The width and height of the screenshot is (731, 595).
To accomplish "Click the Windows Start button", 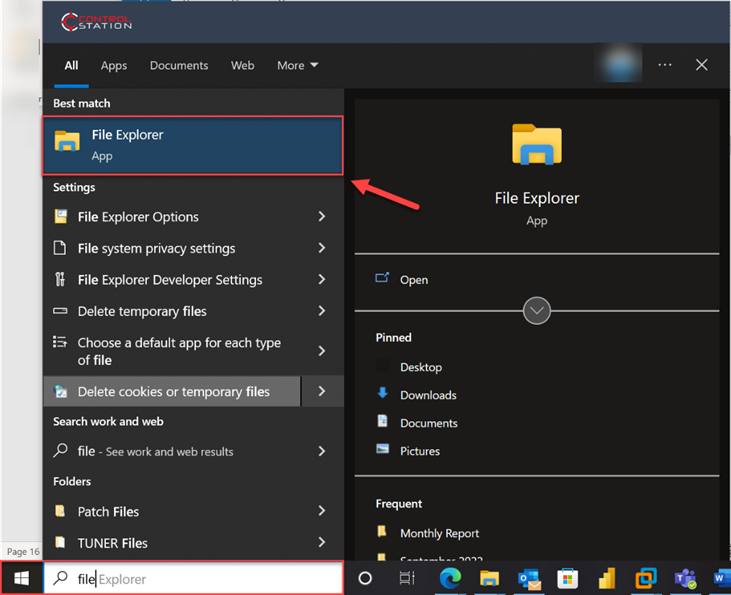I will tap(21, 578).
